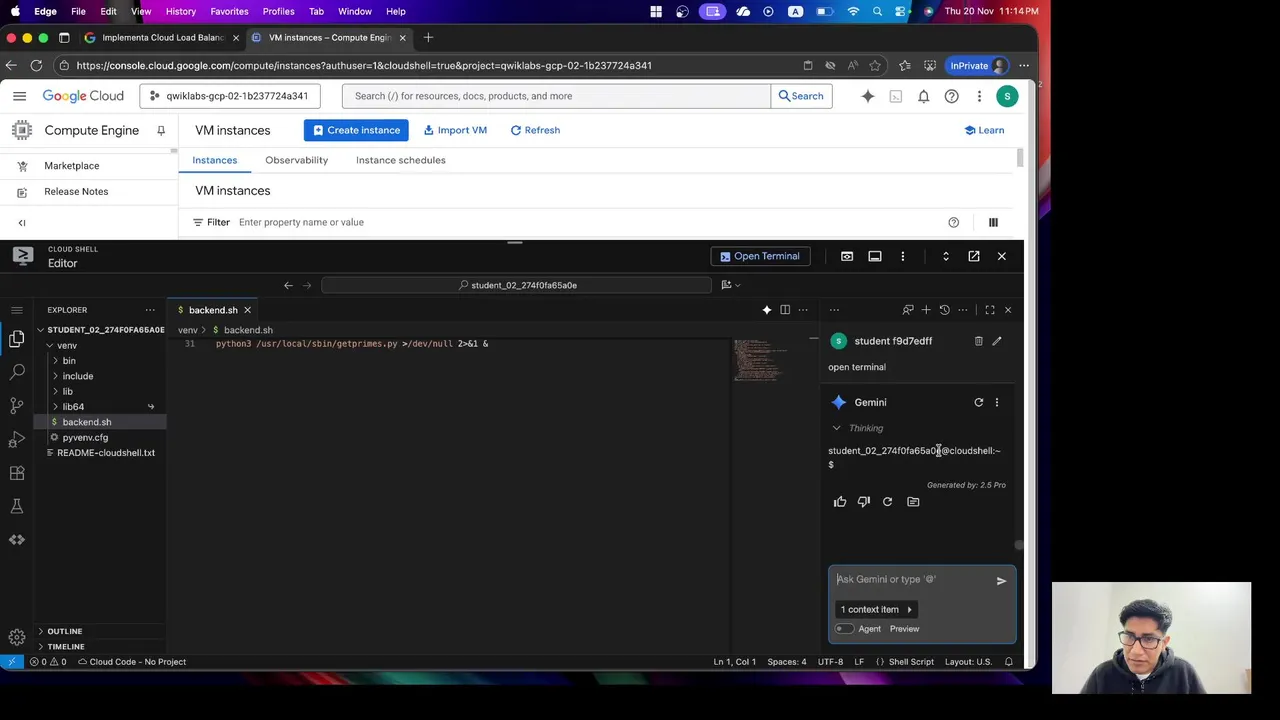Open Marketplace in Compute Engine sidebar

click(71, 166)
